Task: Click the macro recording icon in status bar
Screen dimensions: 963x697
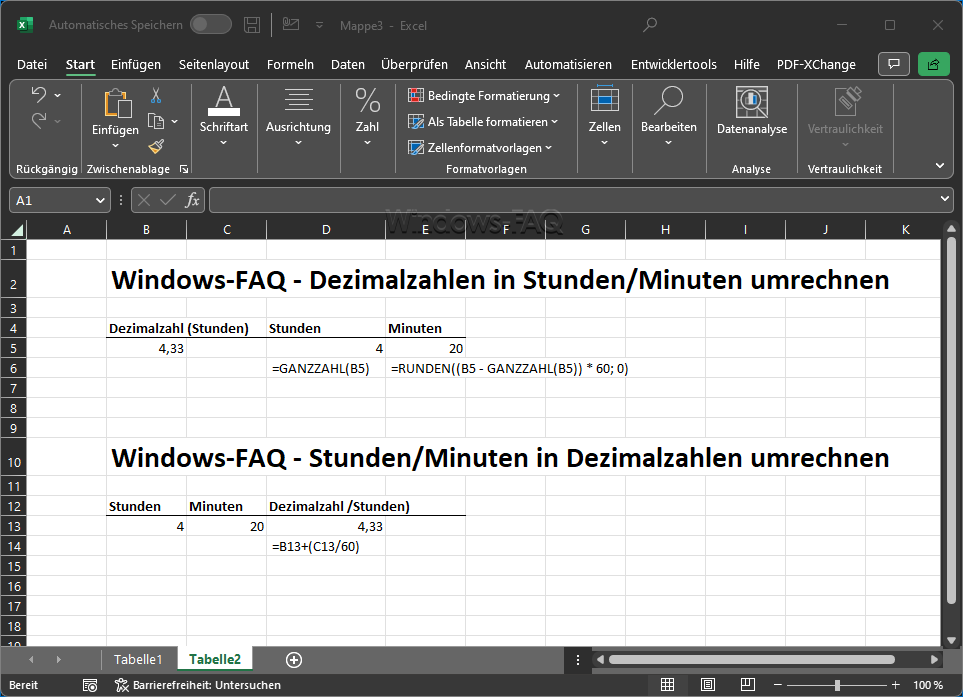Action: pyautogui.click(x=90, y=685)
